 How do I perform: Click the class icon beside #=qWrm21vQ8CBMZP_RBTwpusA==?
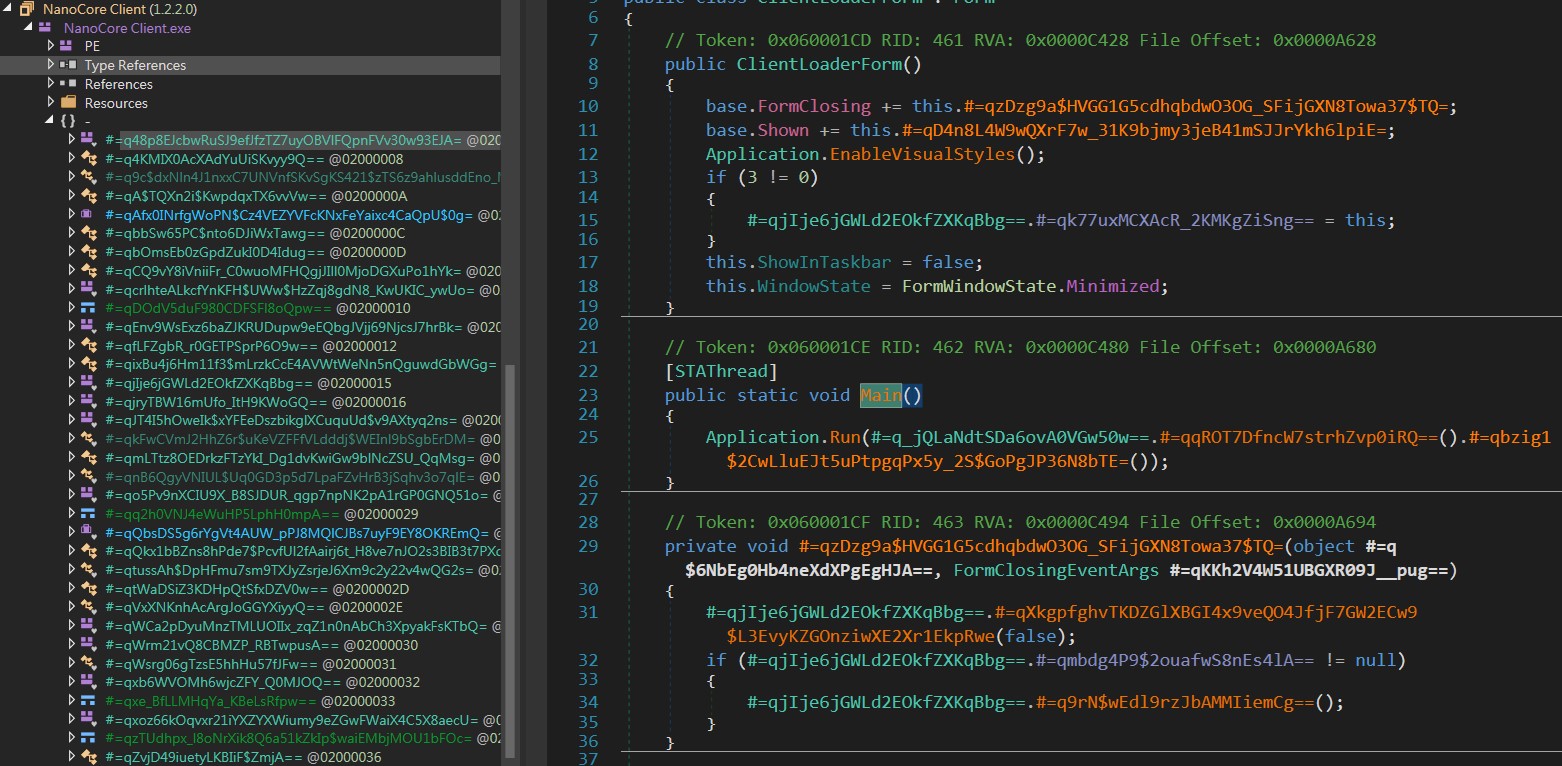point(87,645)
